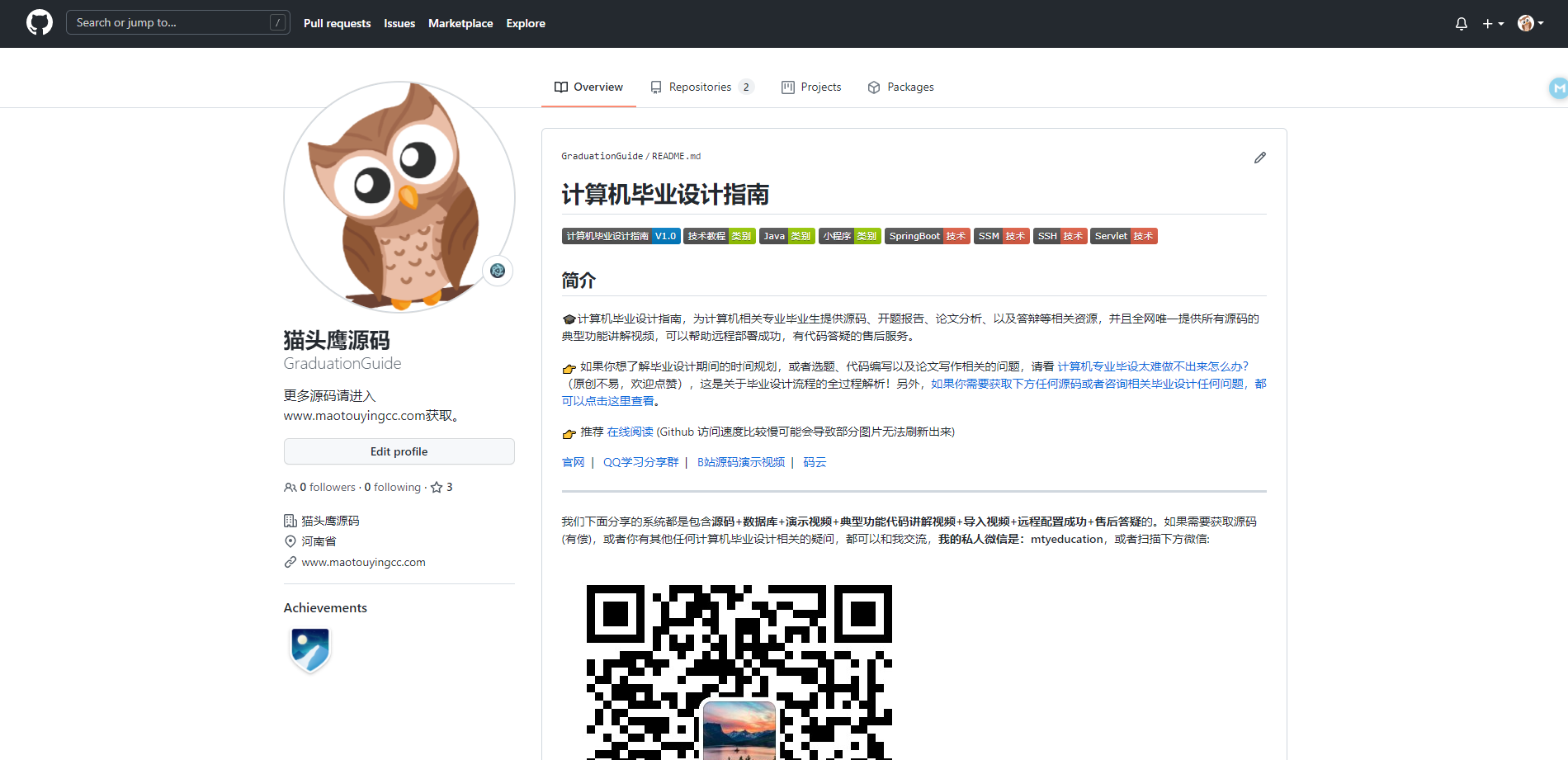Click the GraduationGuide username text
The image size is (1568, 760).
pos(342,363)
